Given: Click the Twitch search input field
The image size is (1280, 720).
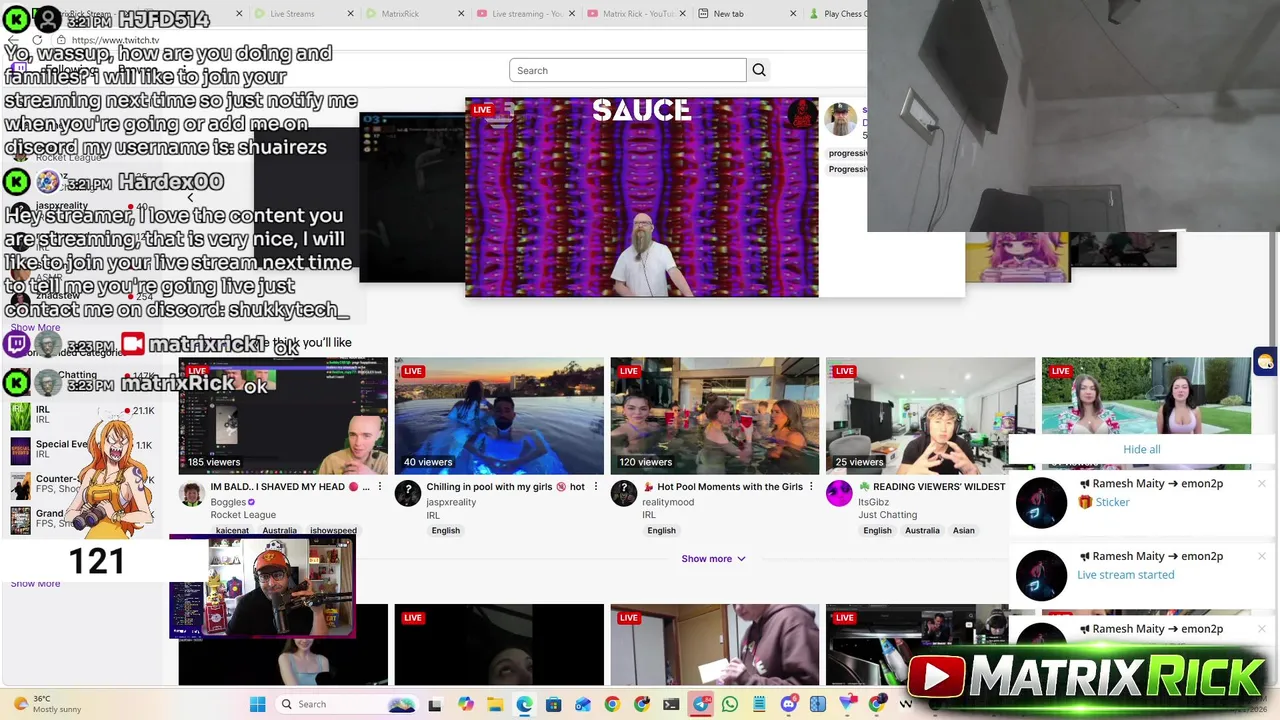Looking at the screenshot, I should coord(627,70).
